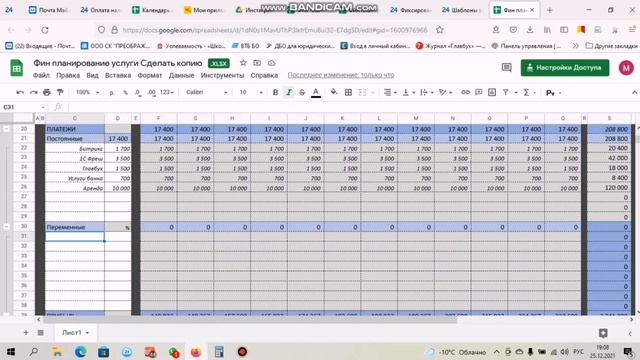
Task: Open the Вид menu
Action: pyautogui.click(x=92, y=76)
